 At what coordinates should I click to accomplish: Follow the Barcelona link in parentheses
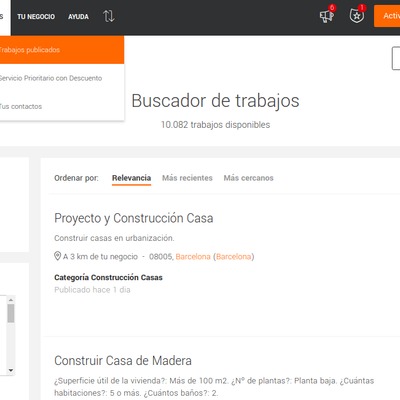pyautogui.click(x=234, y=257)
